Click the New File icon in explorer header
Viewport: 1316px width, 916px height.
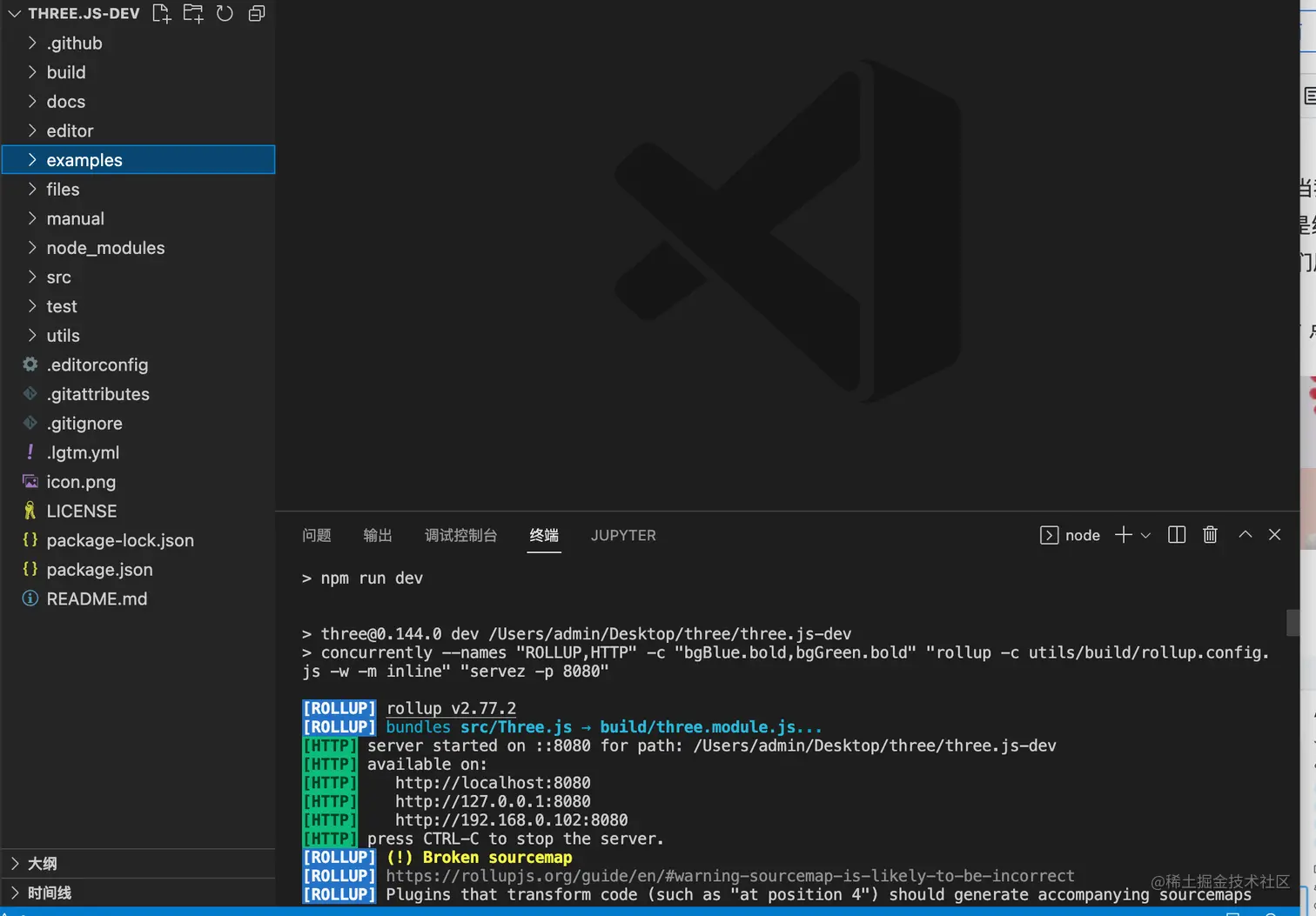click(161, 13)
